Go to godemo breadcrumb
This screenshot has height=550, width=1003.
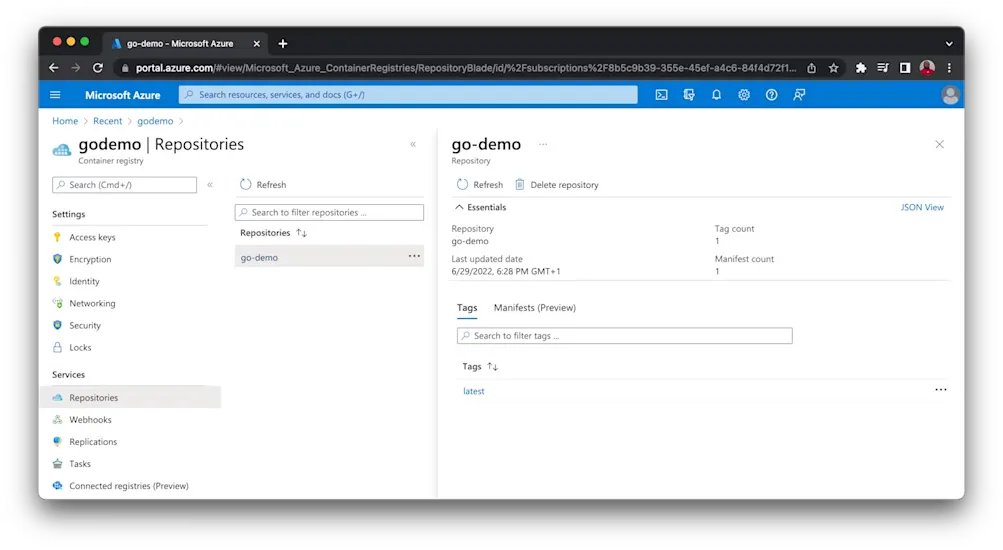(x=155, y=121)
